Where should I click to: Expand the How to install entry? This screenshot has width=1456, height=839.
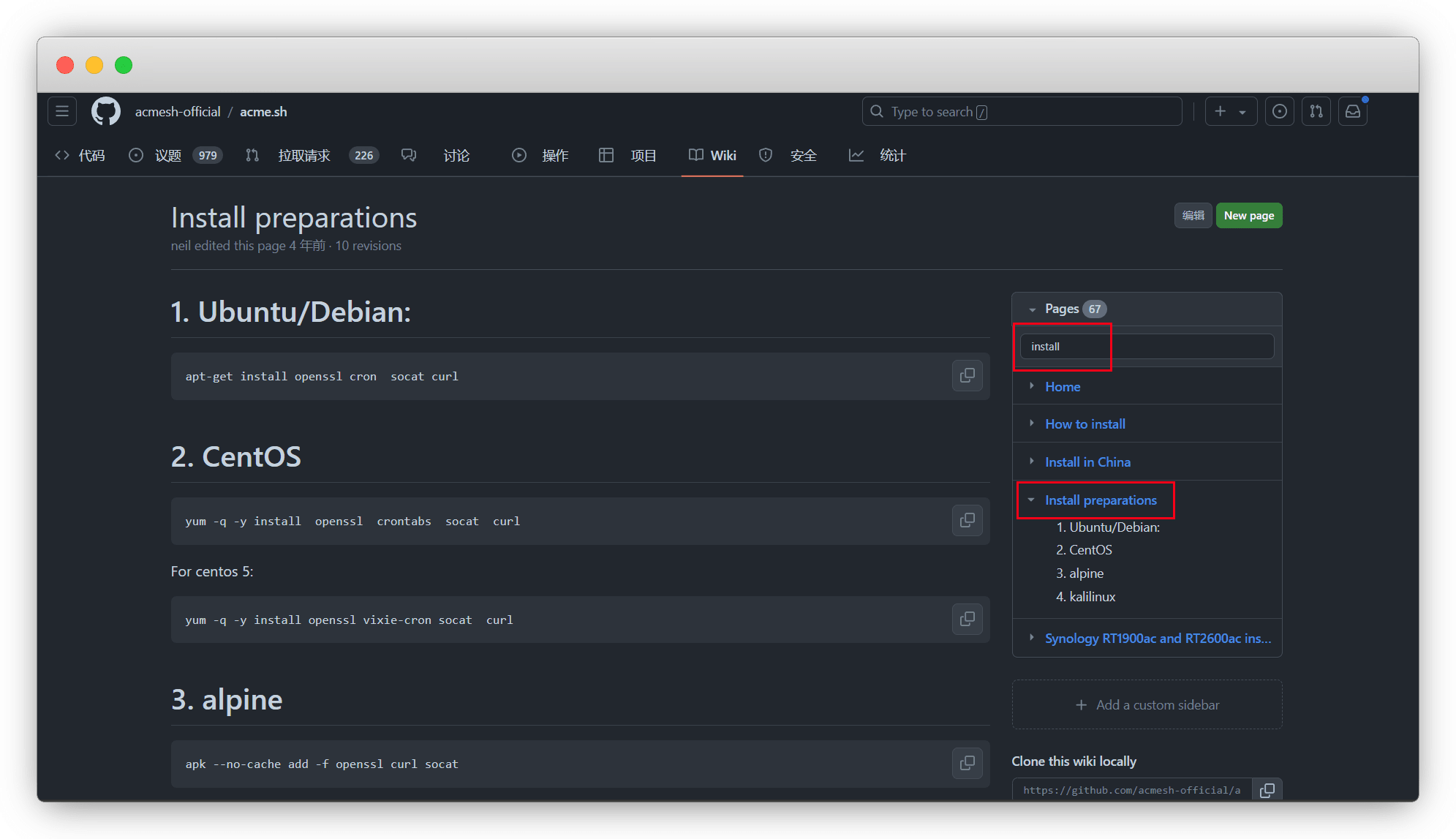[1032, 424]
